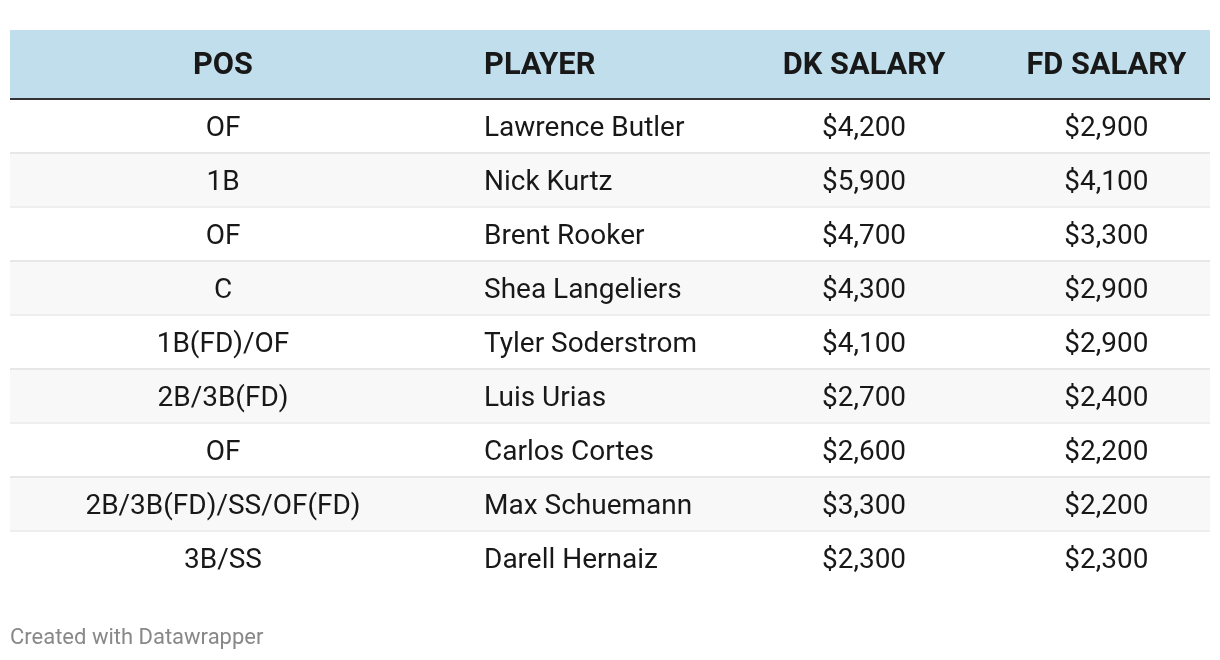The width and height of the screenshot is (1220, 660).
Task: Click Carlos Cortes player name
Action: point(568,451)
